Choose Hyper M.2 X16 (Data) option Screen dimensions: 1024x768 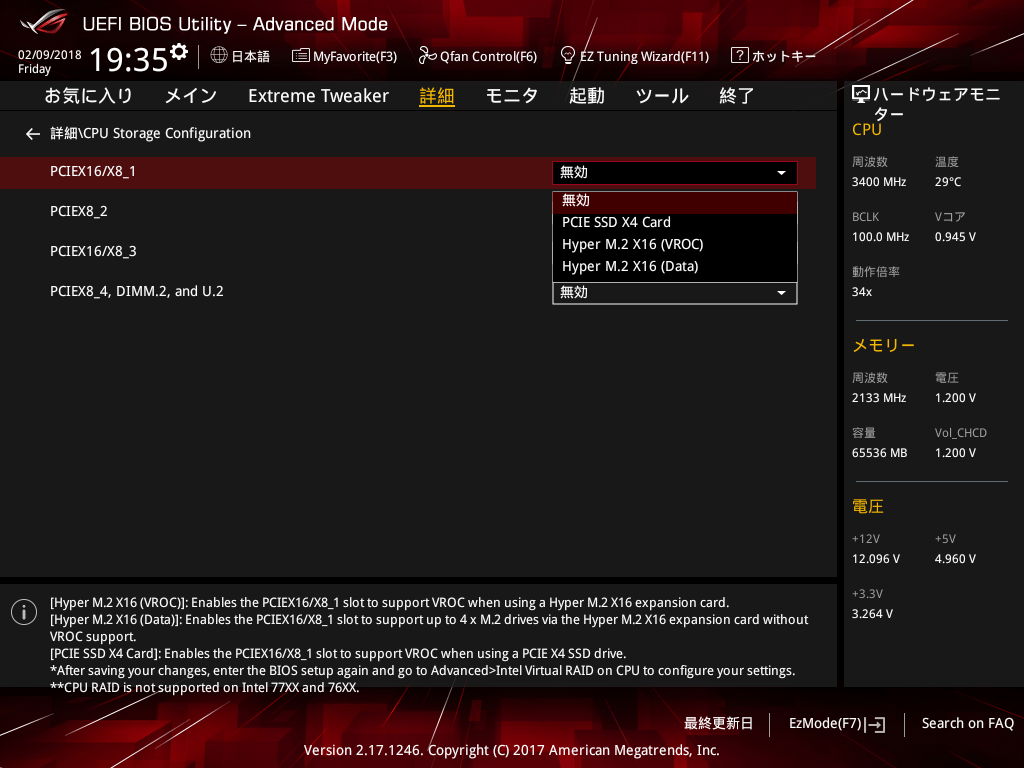675,267
